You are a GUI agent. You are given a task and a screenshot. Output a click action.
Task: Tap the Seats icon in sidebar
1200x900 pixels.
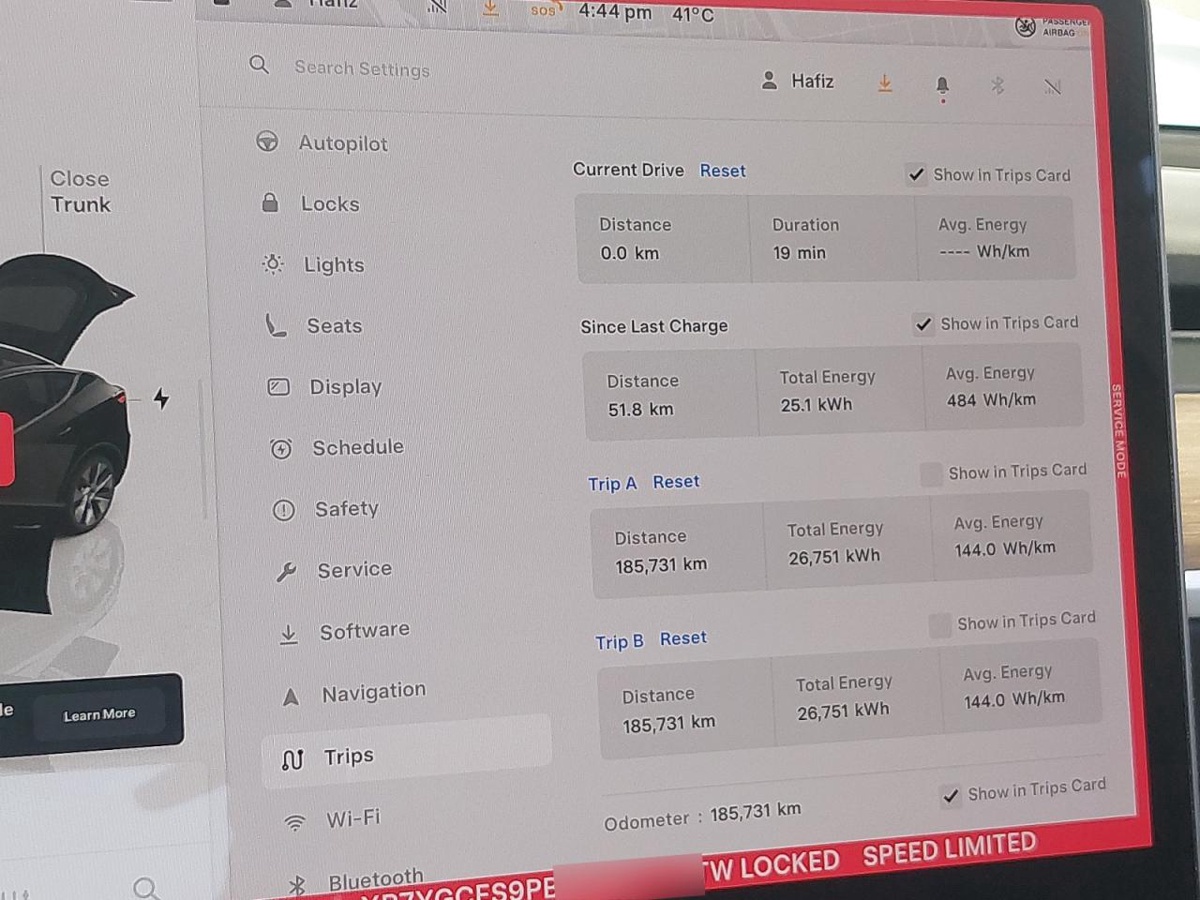[x=276, y=325]
